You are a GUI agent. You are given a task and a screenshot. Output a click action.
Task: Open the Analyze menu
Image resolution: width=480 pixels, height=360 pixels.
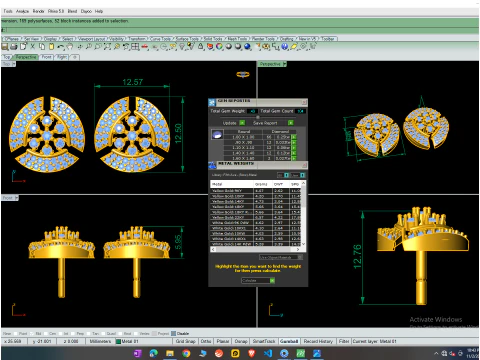[22, 11]
